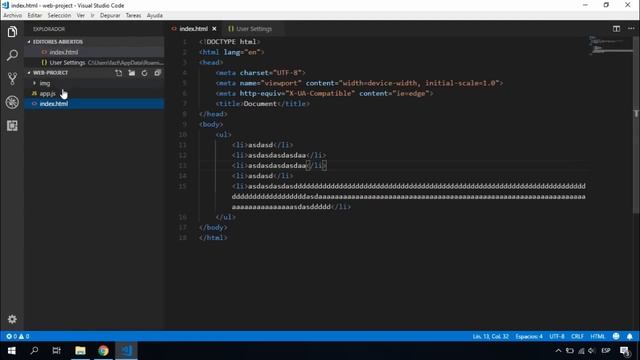
Task: Open the Debug view in activity bar
Action: coord(12,102)
